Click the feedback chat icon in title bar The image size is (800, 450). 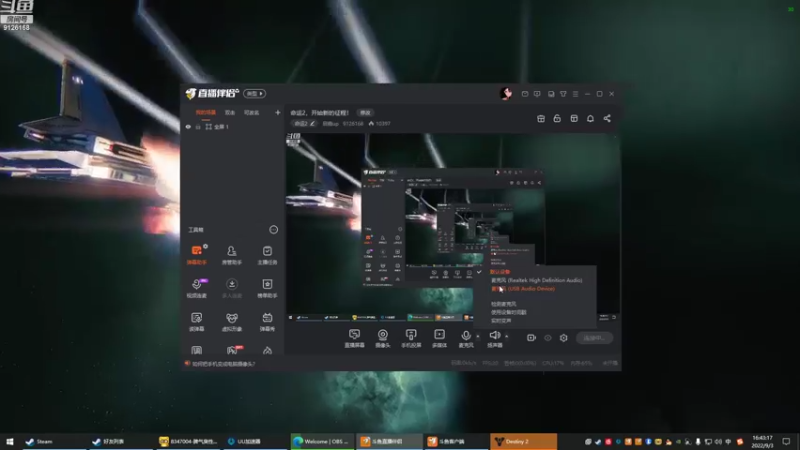pyautogui.click(x=537, y=94)
